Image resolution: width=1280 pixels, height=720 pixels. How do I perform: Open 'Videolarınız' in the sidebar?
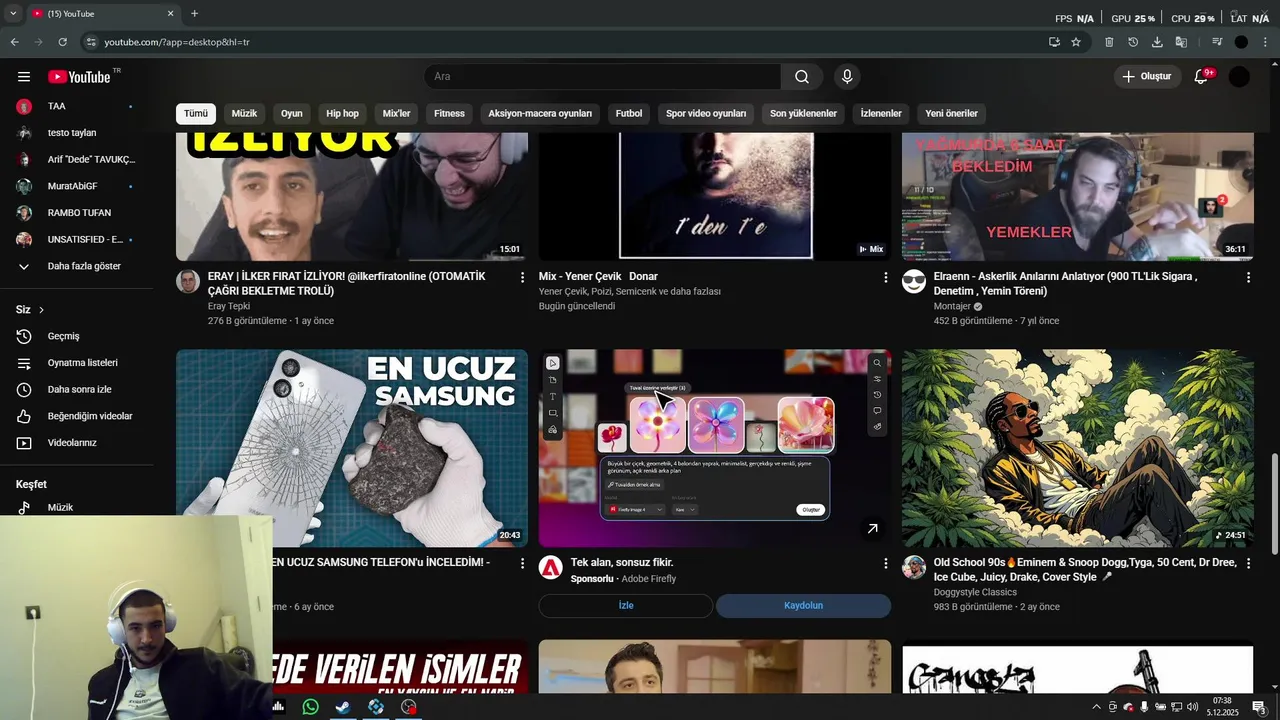pyautogui.click(x=76, y=443)
